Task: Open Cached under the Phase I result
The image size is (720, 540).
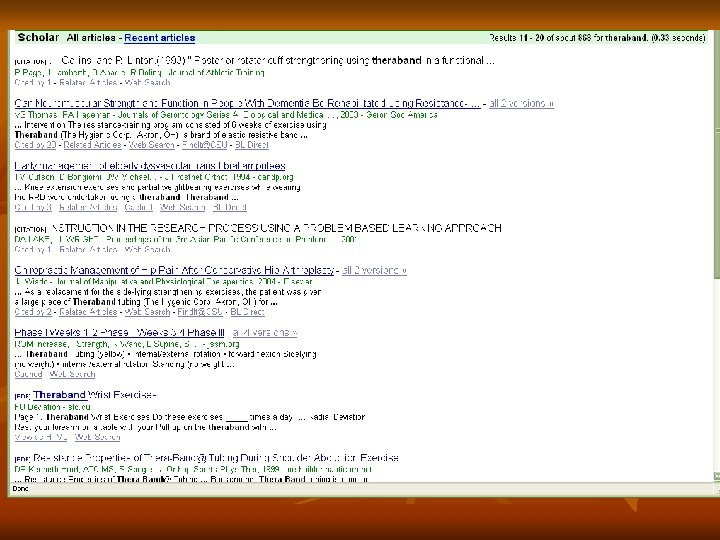Action: click(x=28, y=375)
